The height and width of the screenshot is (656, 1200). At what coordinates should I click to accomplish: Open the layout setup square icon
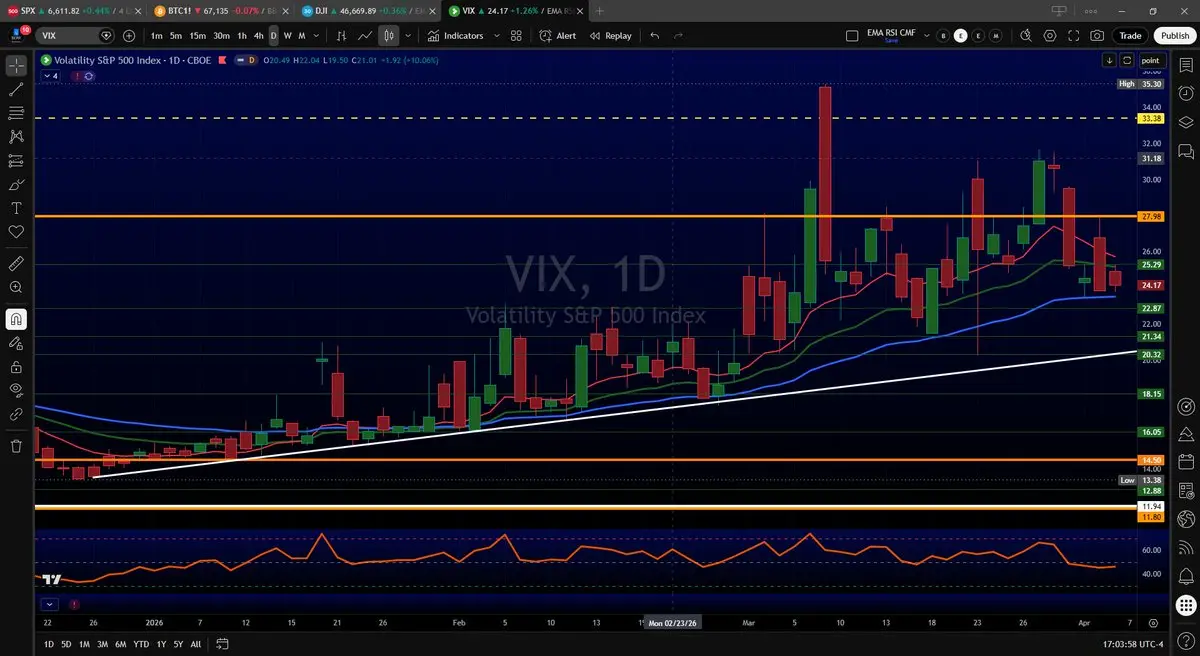(x=852, y=35)
